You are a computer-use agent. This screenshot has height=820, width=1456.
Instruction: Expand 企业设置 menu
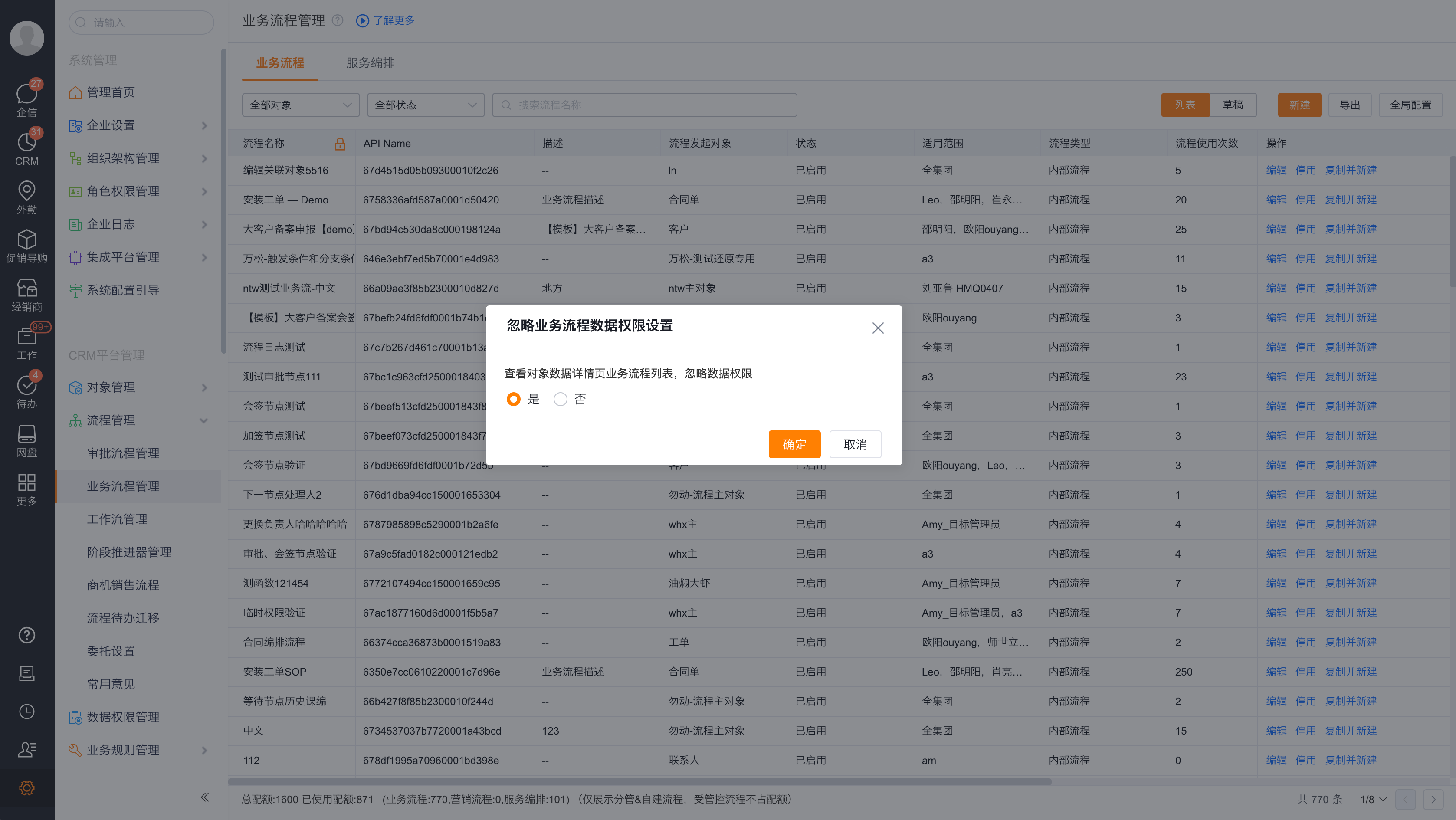click(x=204, y=125)
